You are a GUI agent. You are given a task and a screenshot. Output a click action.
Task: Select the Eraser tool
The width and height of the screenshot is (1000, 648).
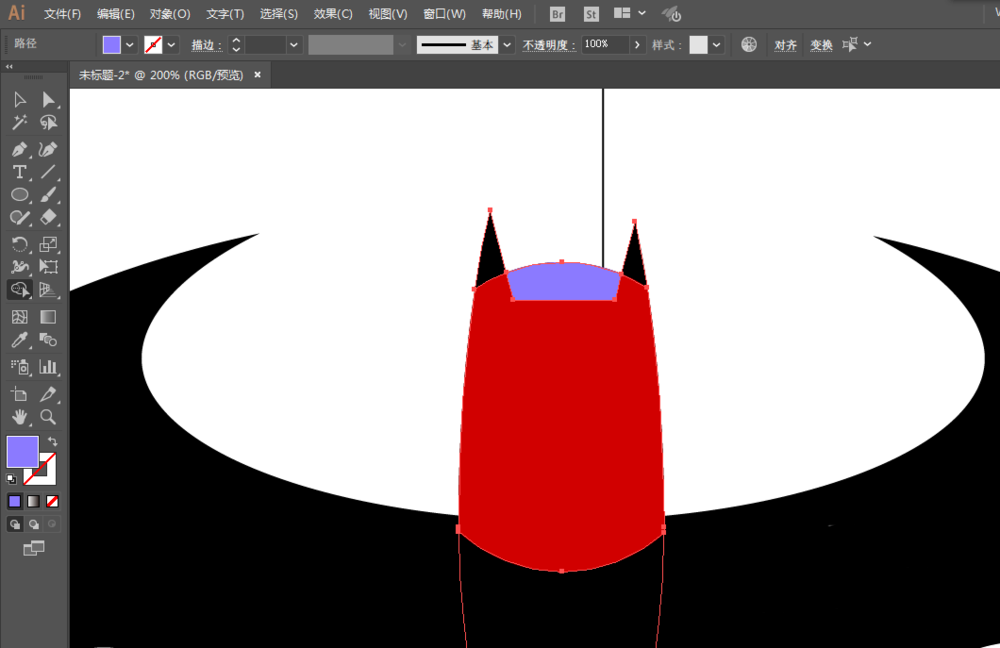coord(48,217)
